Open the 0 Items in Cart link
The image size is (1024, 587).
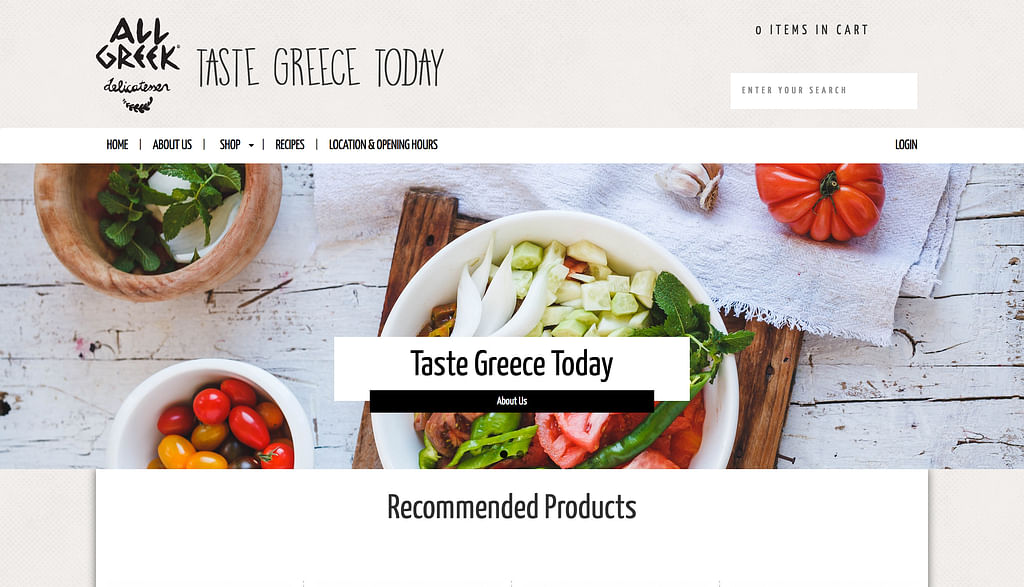pos(812,30)
